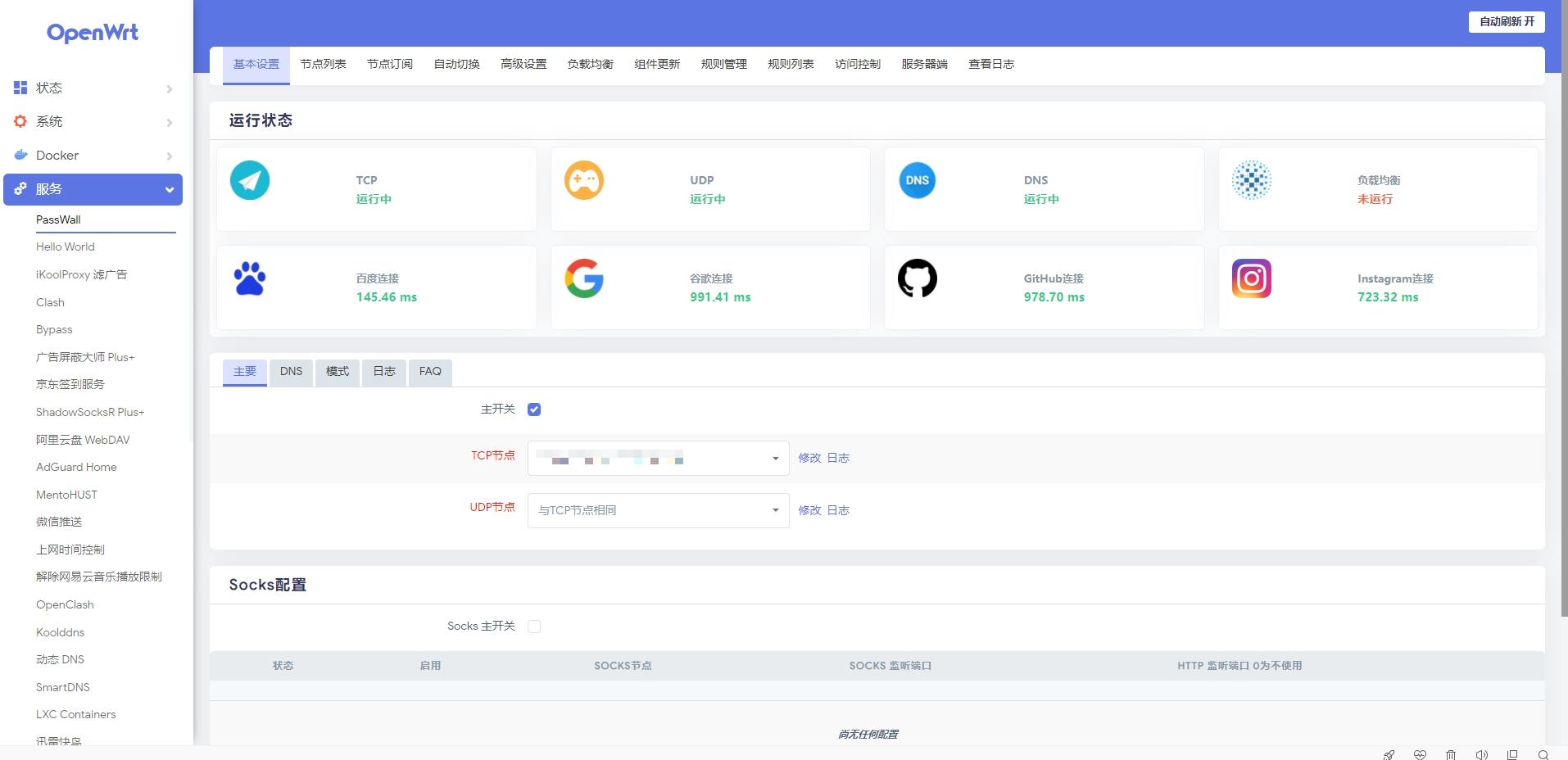This screenshot has width=1568, height=760.
Task: Open the 组件更新 tab
Action: tap(657, 64)
